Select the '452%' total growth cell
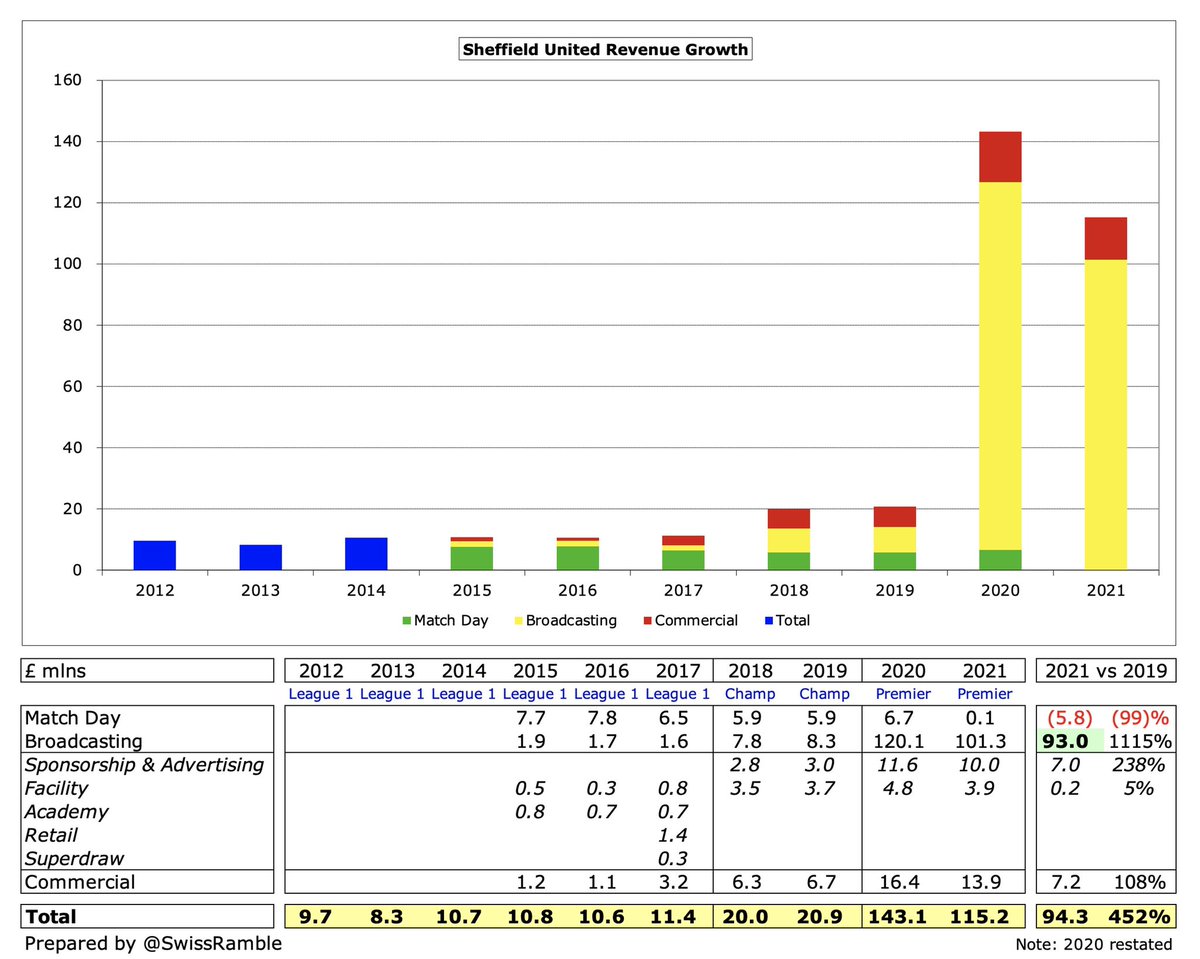 pos(1141,916)
